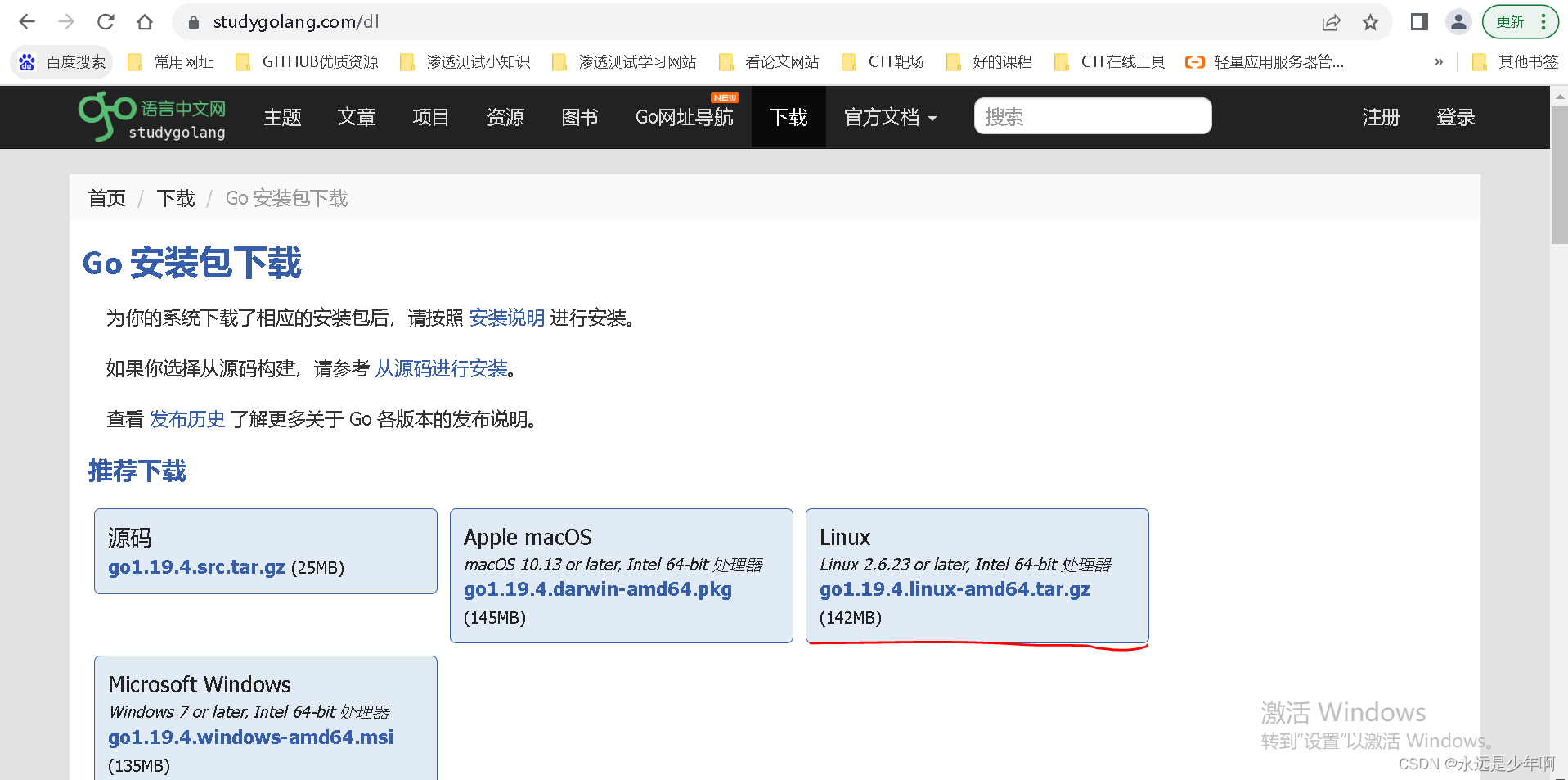This screenshot has width=1568, height=780.
Task: Go to browser home icon
Action: (x=145, y=22)
